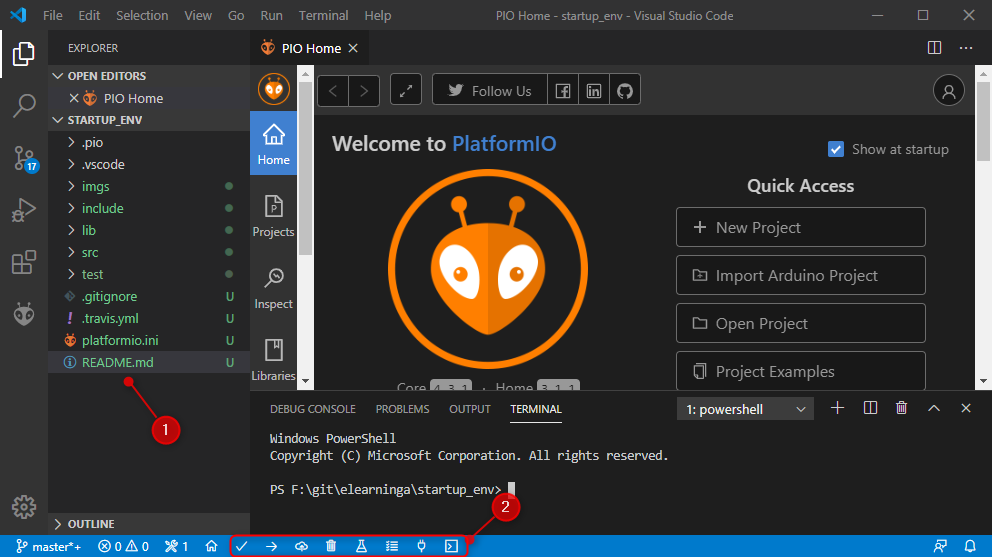Click the Follow Us Twitter button

490,91
